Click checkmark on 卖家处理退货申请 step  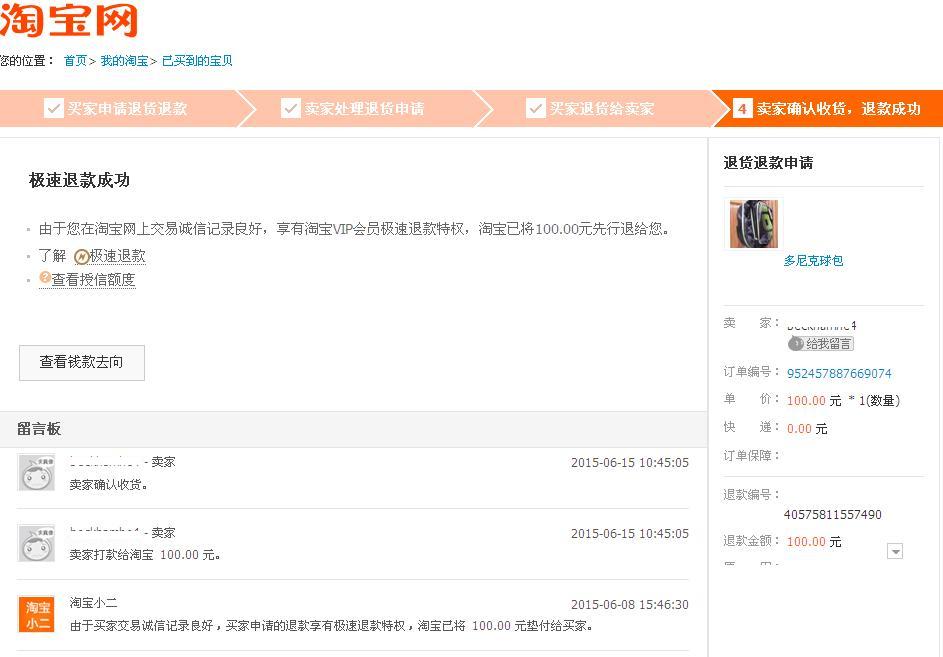pos(291,108)
